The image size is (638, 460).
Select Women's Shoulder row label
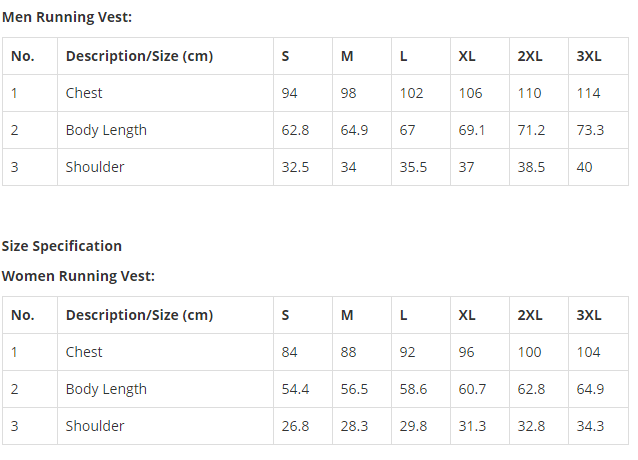point(95,426)
